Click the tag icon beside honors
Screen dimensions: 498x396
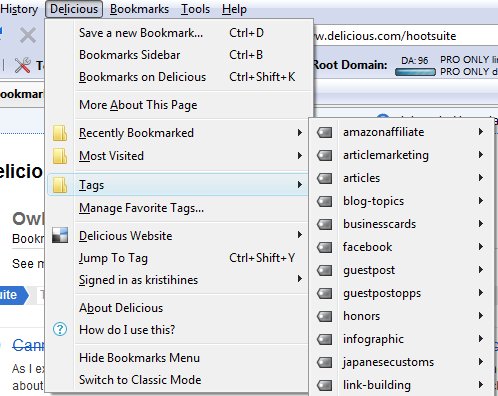point(325,316)
